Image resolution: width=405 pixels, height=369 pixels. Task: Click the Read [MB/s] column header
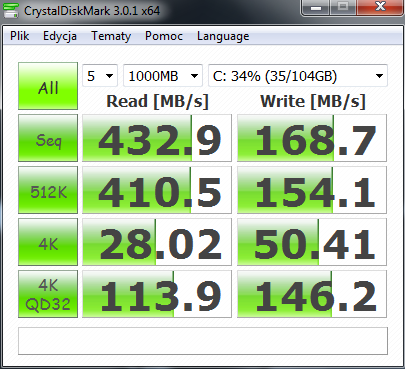pyautogui.click(x=157, y=101)
